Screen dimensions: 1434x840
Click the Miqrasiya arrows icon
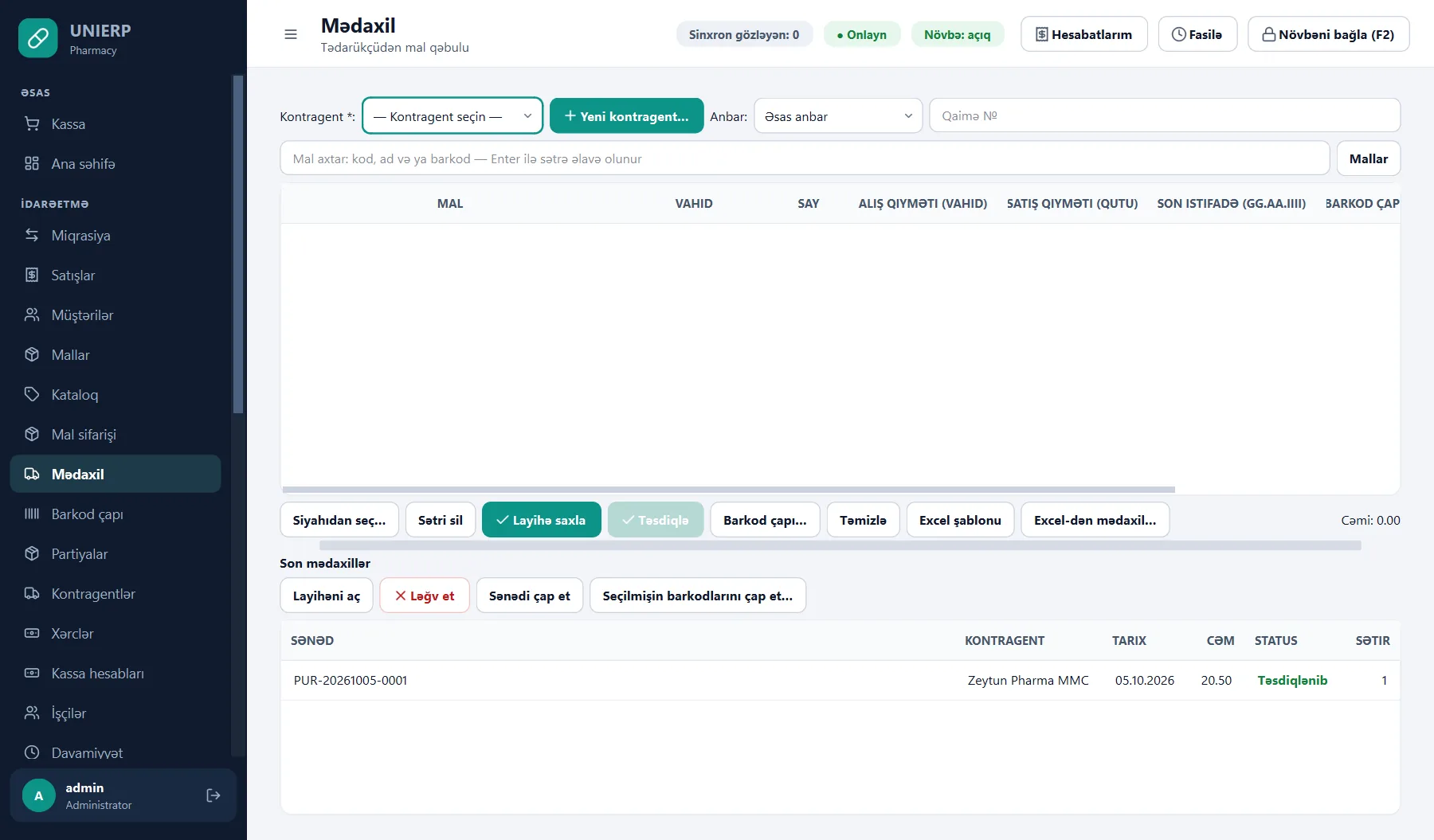point(32,235)
